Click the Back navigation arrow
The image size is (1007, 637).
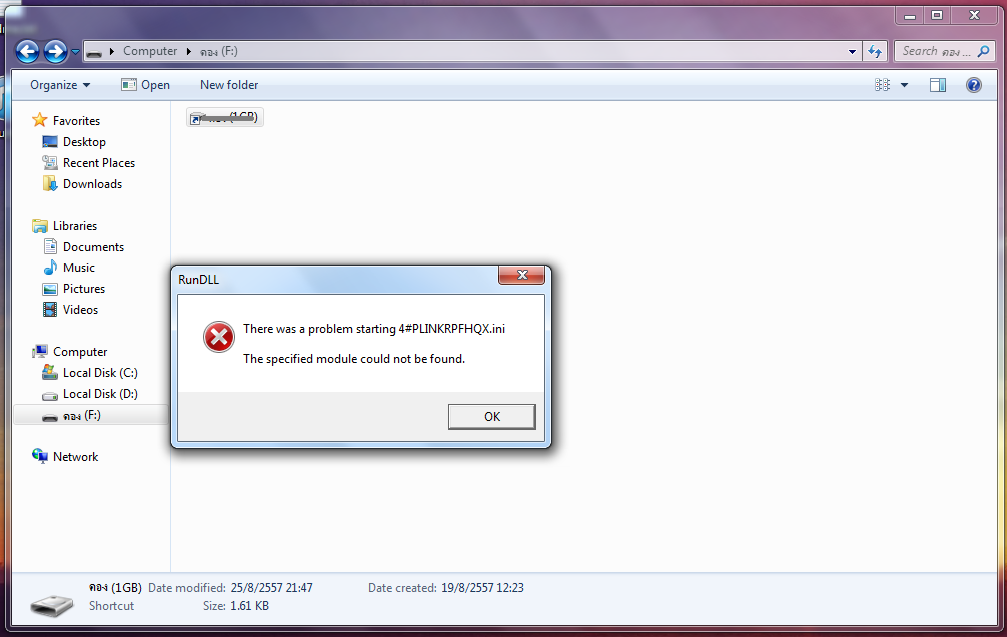pyautogui.click(x=28, y=51)
